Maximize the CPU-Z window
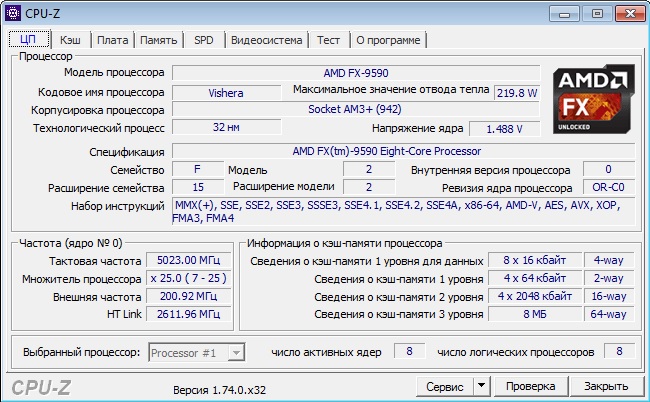The height and width of the screenshot is (402, 650). click(x=597, y=14)
